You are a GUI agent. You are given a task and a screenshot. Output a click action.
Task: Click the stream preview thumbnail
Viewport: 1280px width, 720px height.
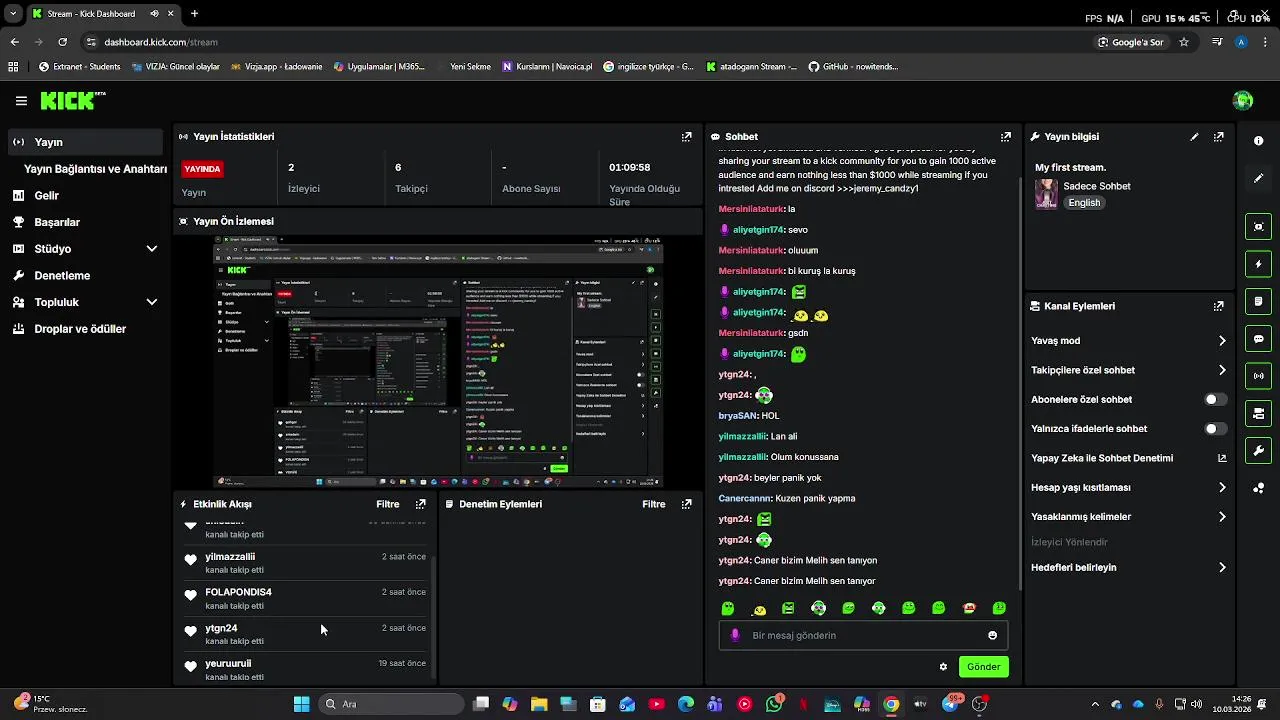tap(438, 361)
